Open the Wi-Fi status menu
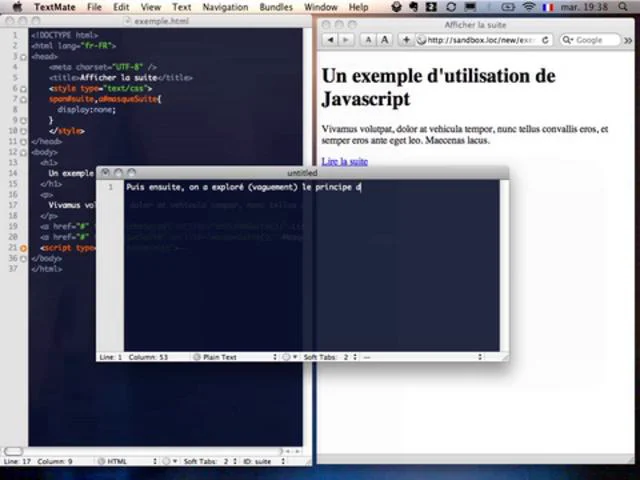 coord(529,7)
